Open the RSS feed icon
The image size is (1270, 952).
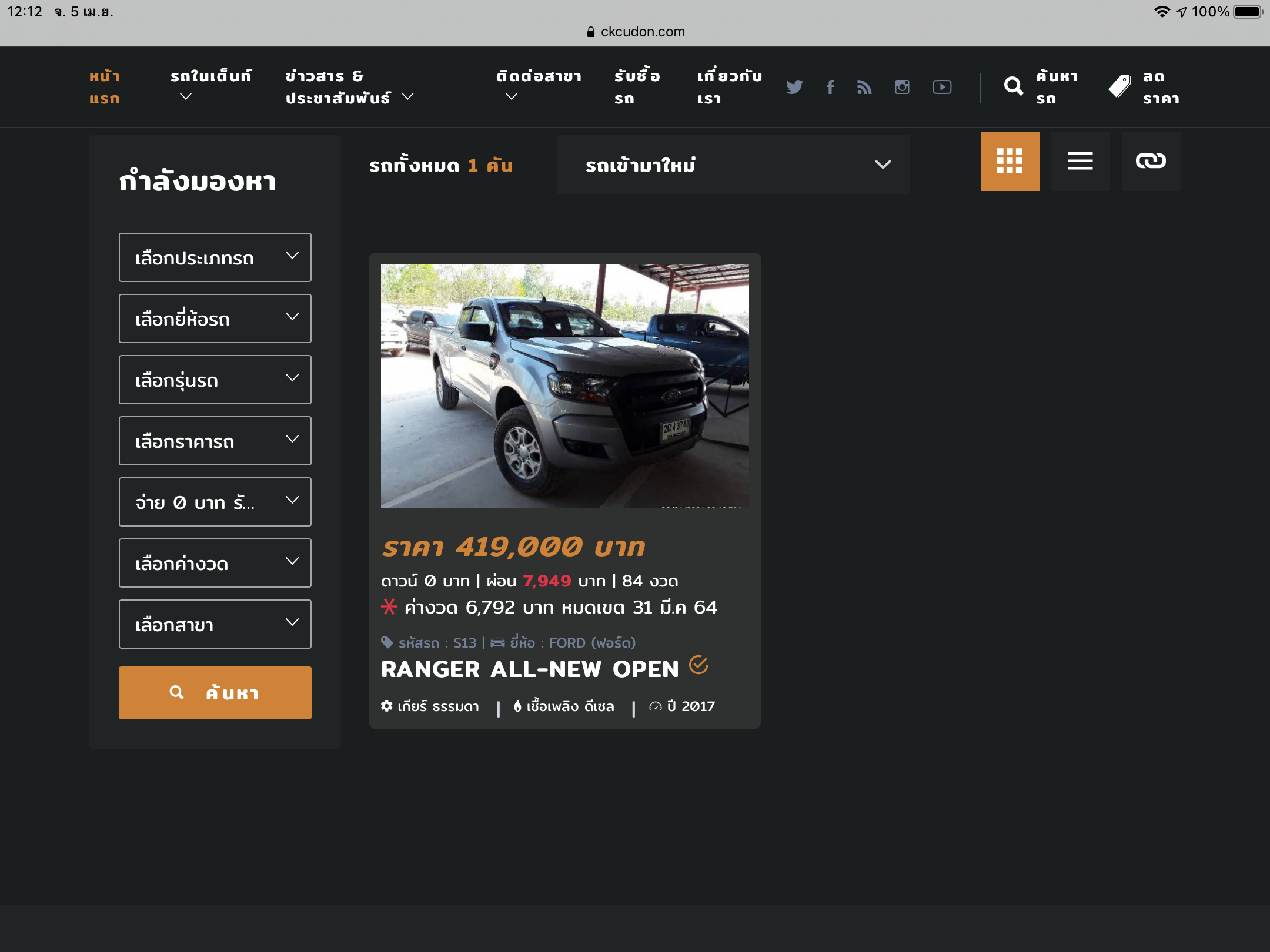tap(864, 87)
